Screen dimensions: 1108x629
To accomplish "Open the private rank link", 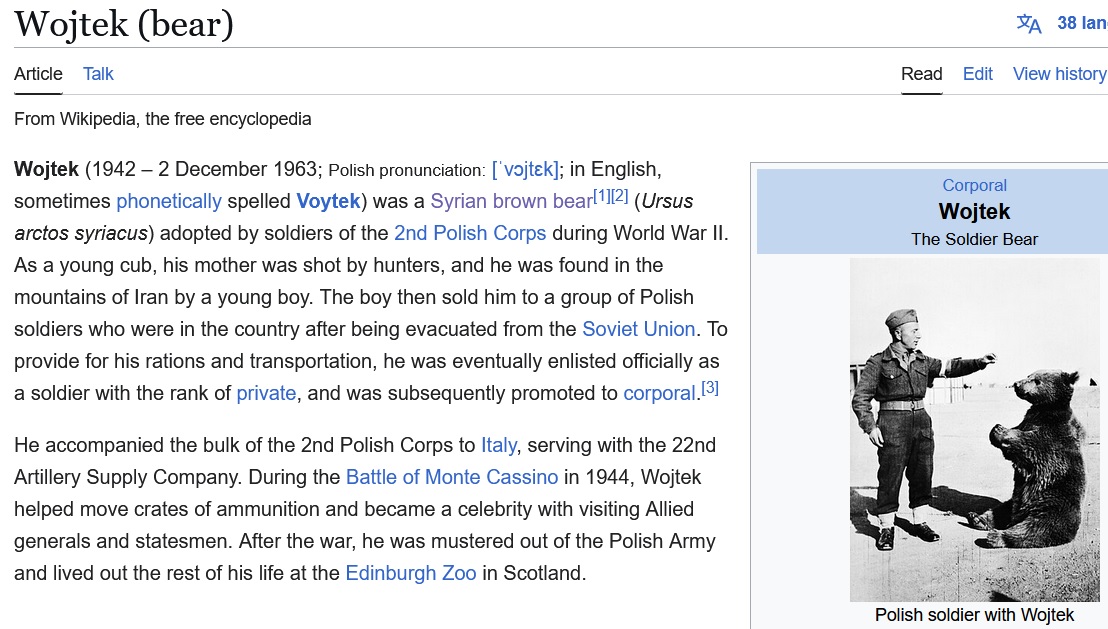I will (x=266, y=393).
